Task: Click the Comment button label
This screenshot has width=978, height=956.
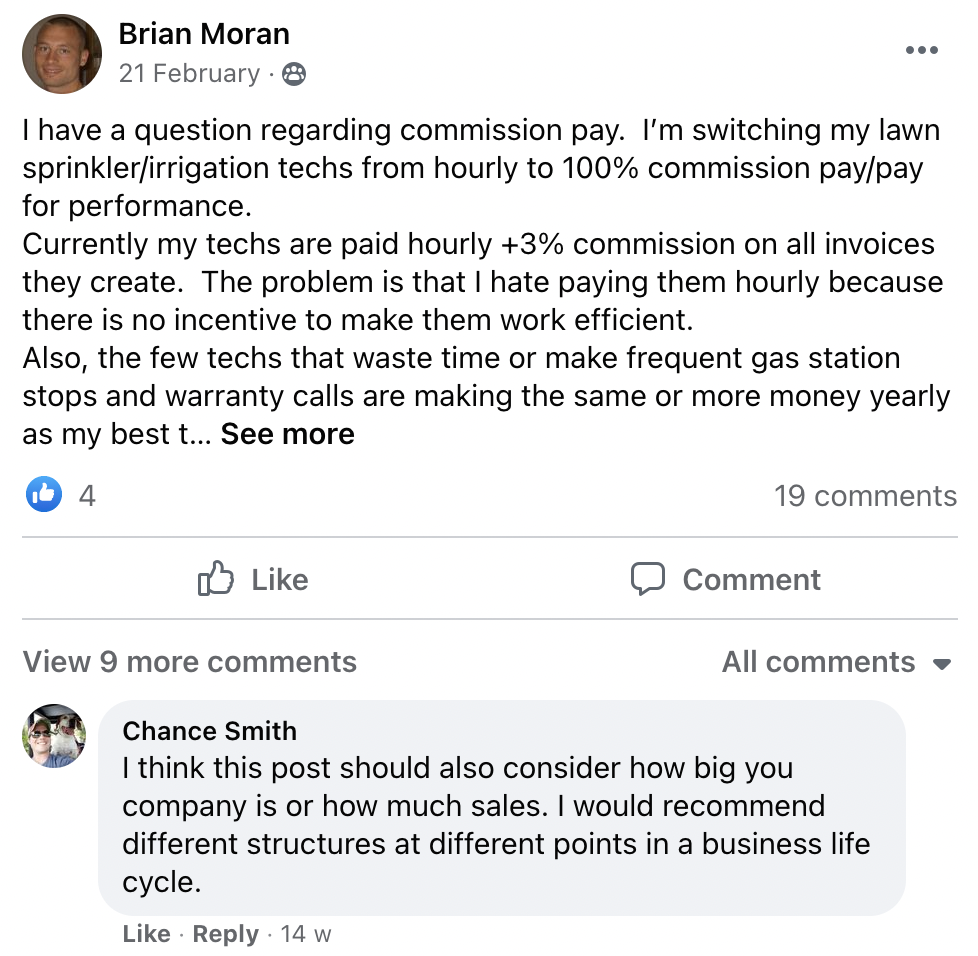Action: click(751, 579)
